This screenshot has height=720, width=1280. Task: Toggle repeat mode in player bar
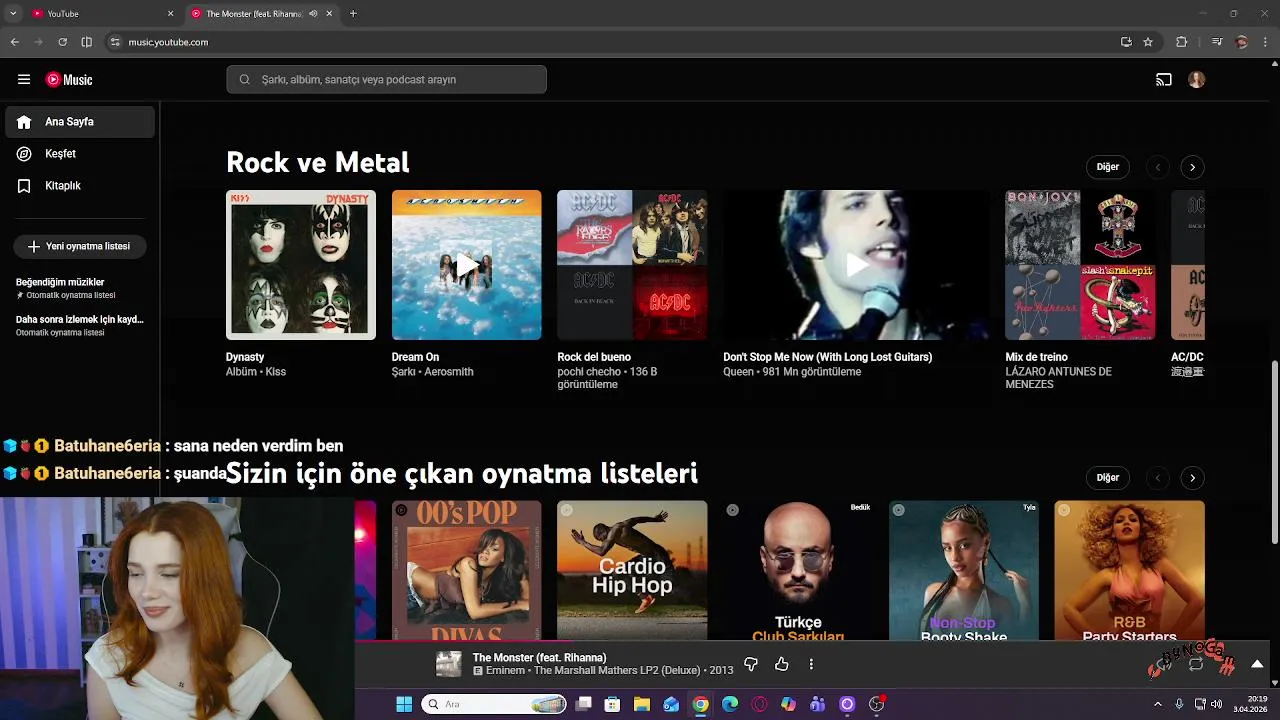point(1196,664)
